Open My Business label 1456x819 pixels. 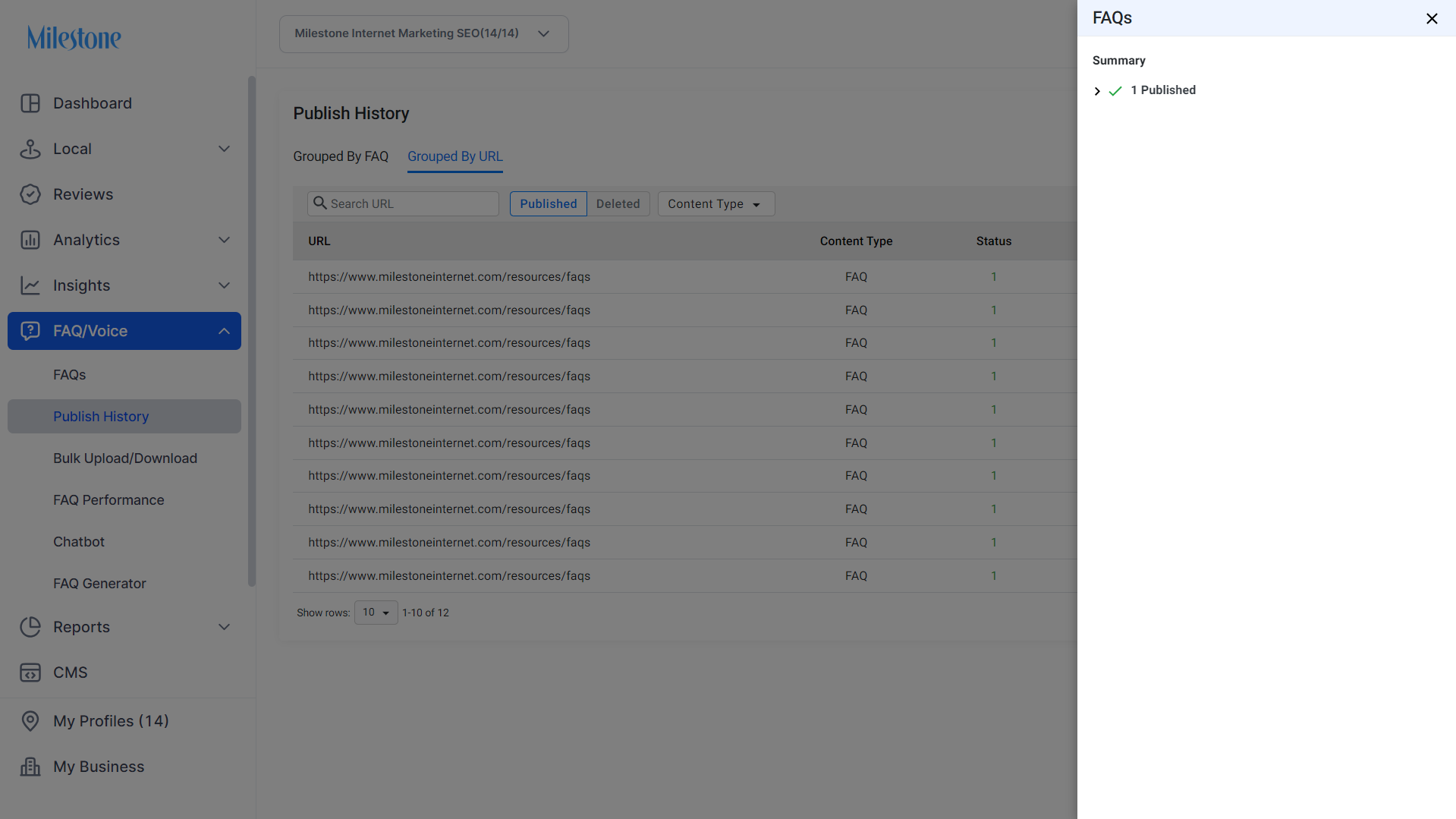(99, 767)
